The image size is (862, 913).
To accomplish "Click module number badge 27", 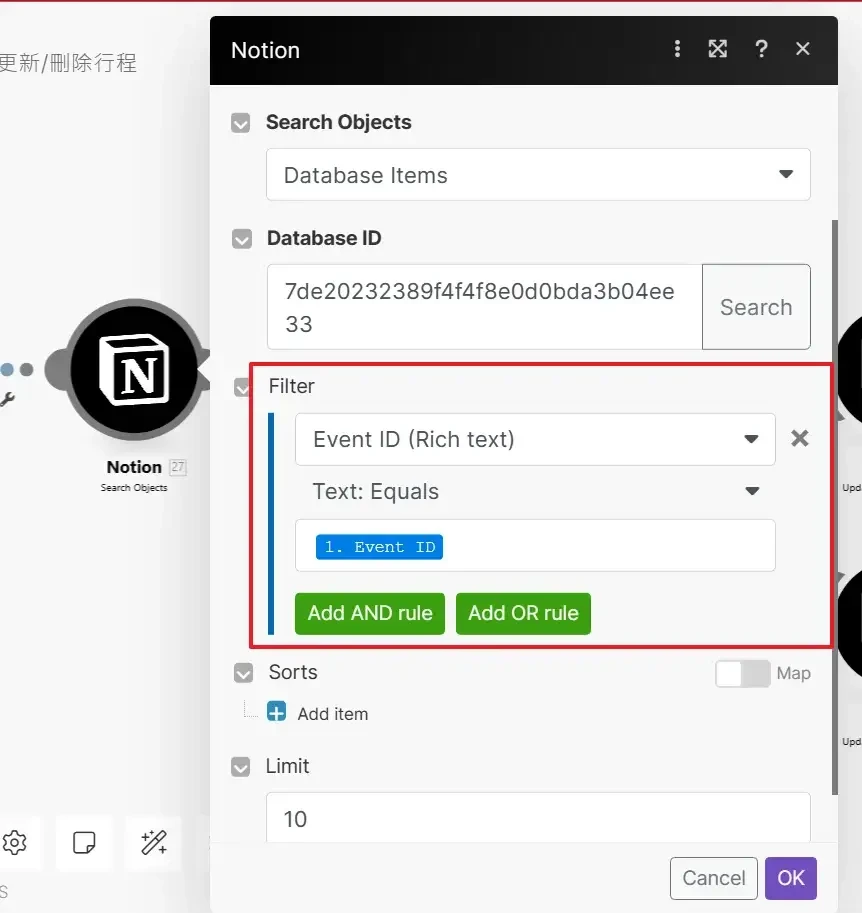I will pos(178,466).
